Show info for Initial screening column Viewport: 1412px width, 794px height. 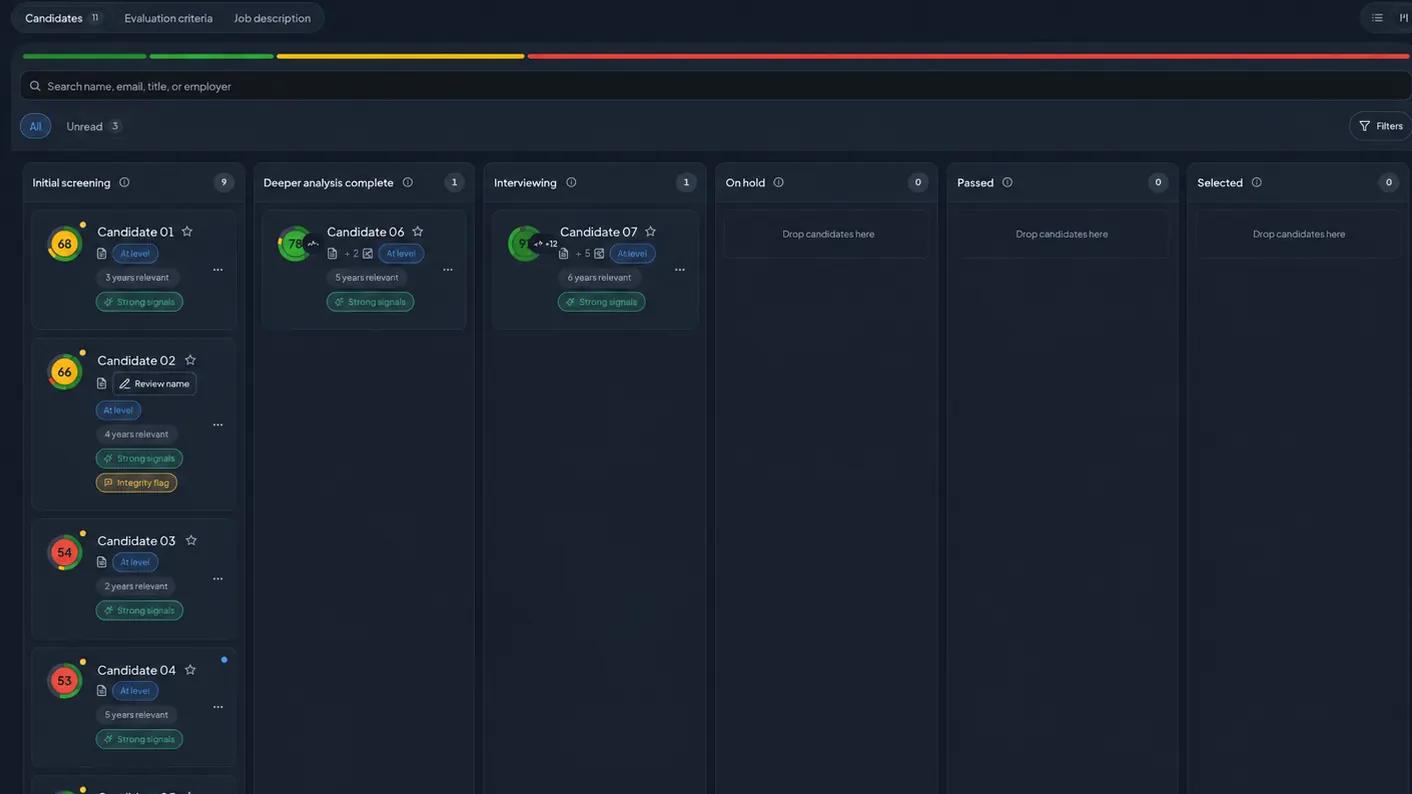[x=124, y=182]
